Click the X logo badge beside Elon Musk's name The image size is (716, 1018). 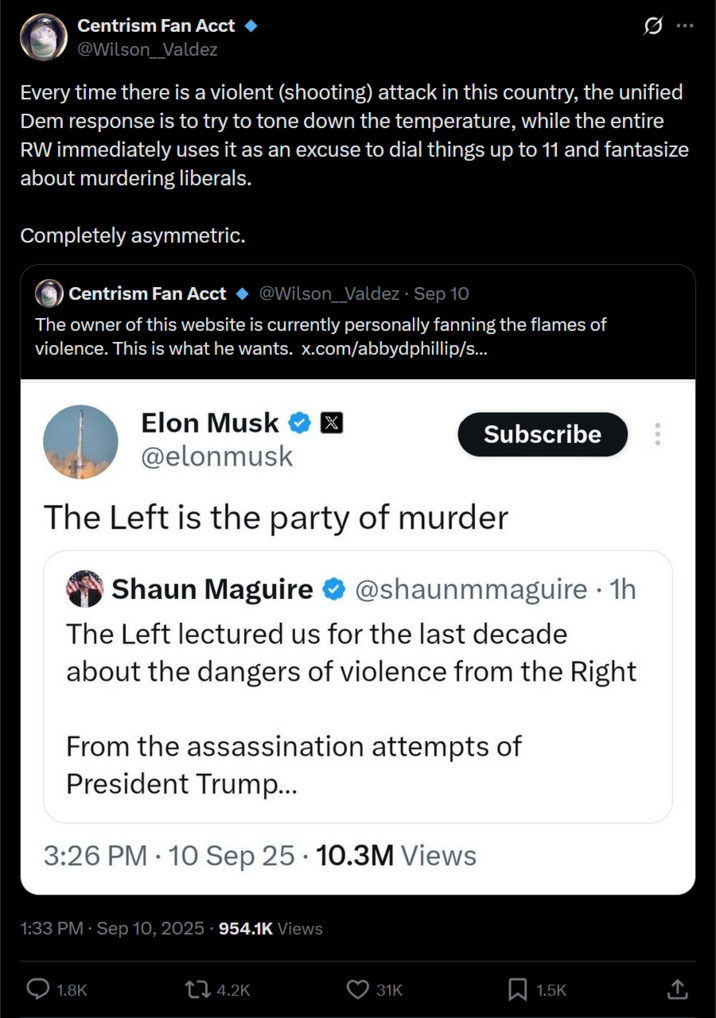pyautogui.click(x=330, y=422)
